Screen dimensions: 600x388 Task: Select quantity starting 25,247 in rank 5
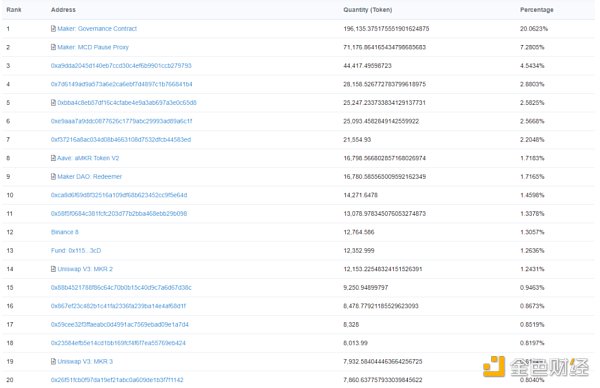(384, 103)
